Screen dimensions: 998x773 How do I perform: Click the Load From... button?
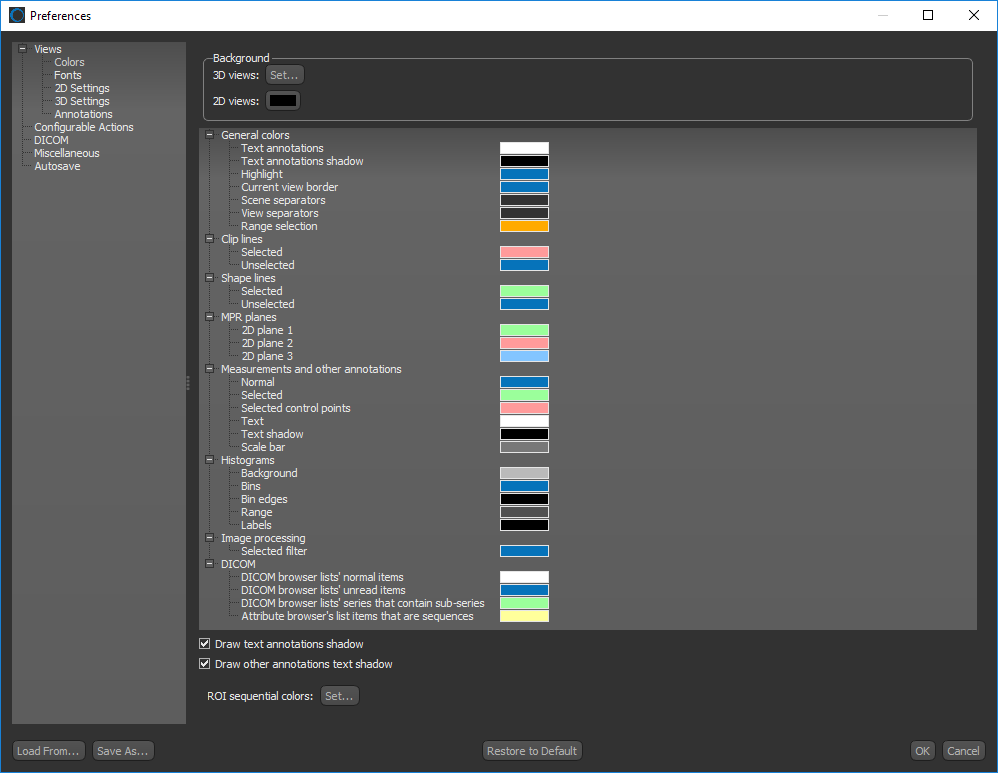[48, 751]
